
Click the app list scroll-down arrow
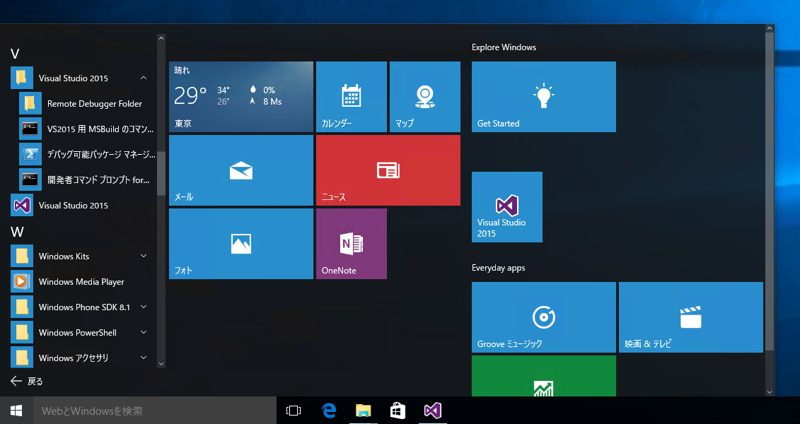pos(161,364)
